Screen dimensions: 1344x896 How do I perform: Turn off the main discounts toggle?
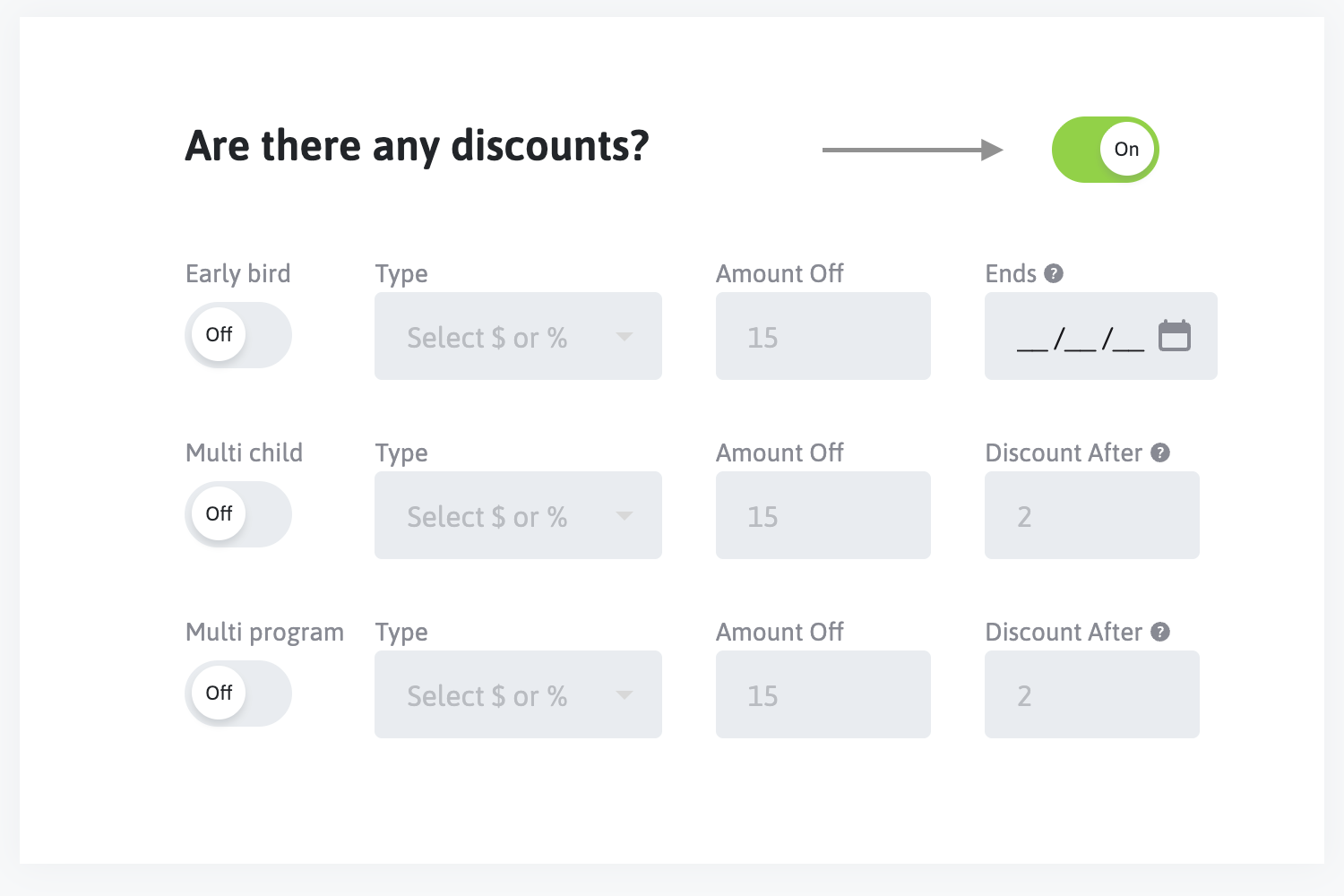(1105, 150)
